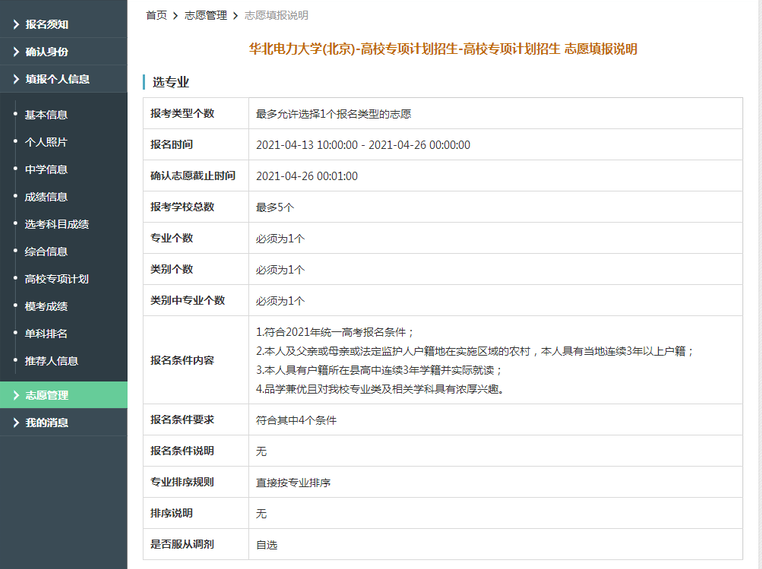The height and width of the screenshot is (569, 762).
Task: Open 个人照片 in the sidebar
Action: click(46, 142)
